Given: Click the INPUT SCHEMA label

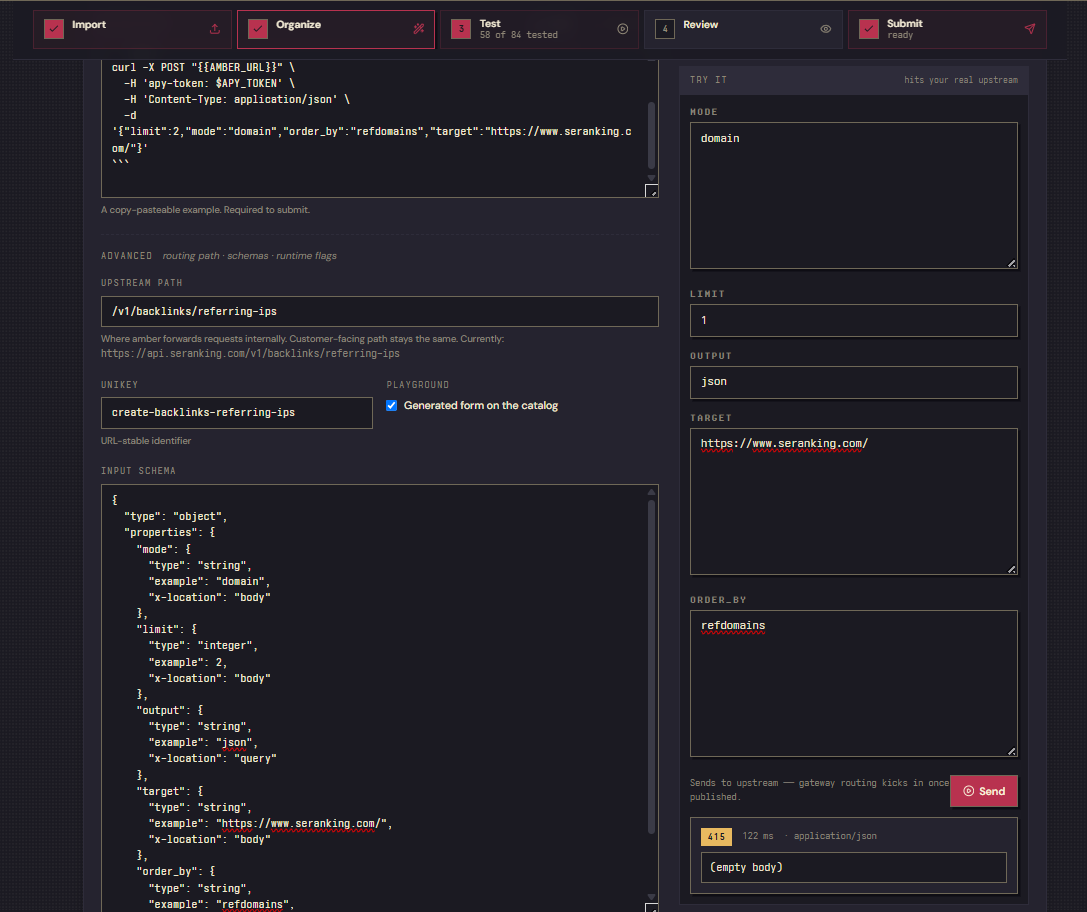Looking at the screenshot, I should [138, 471].
